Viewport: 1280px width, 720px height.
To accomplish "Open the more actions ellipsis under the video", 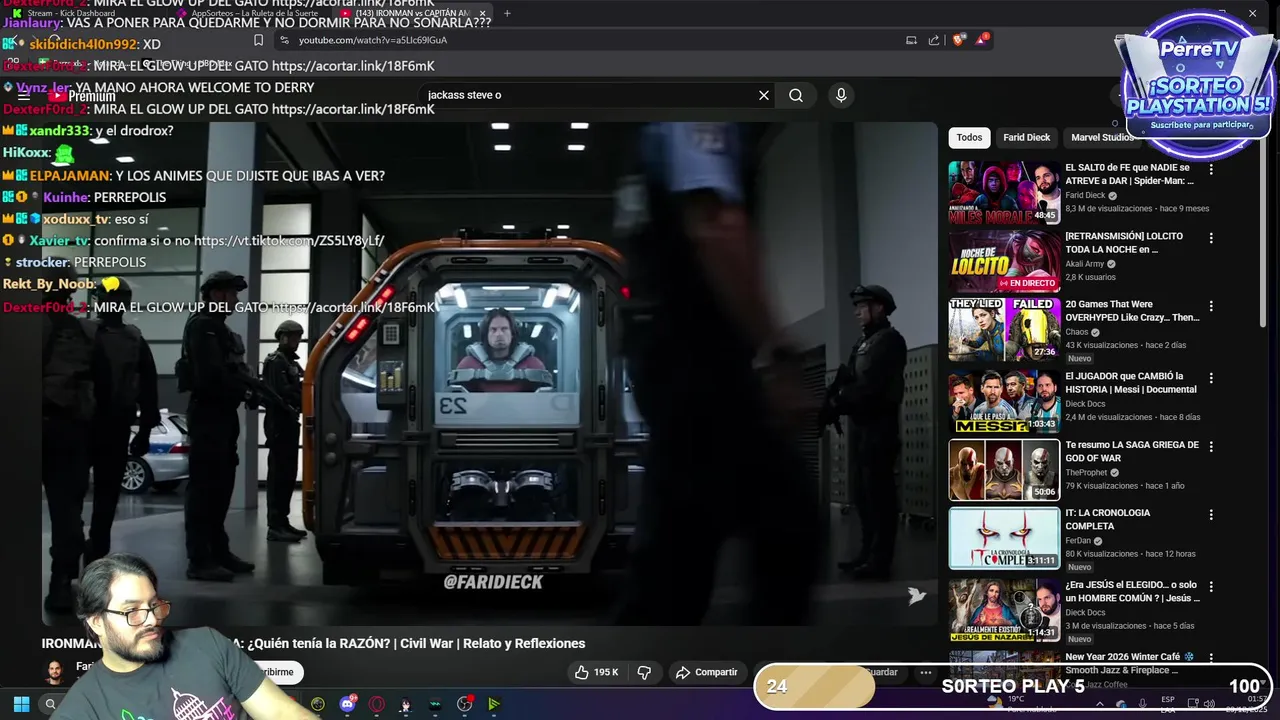I will (926, 672).
